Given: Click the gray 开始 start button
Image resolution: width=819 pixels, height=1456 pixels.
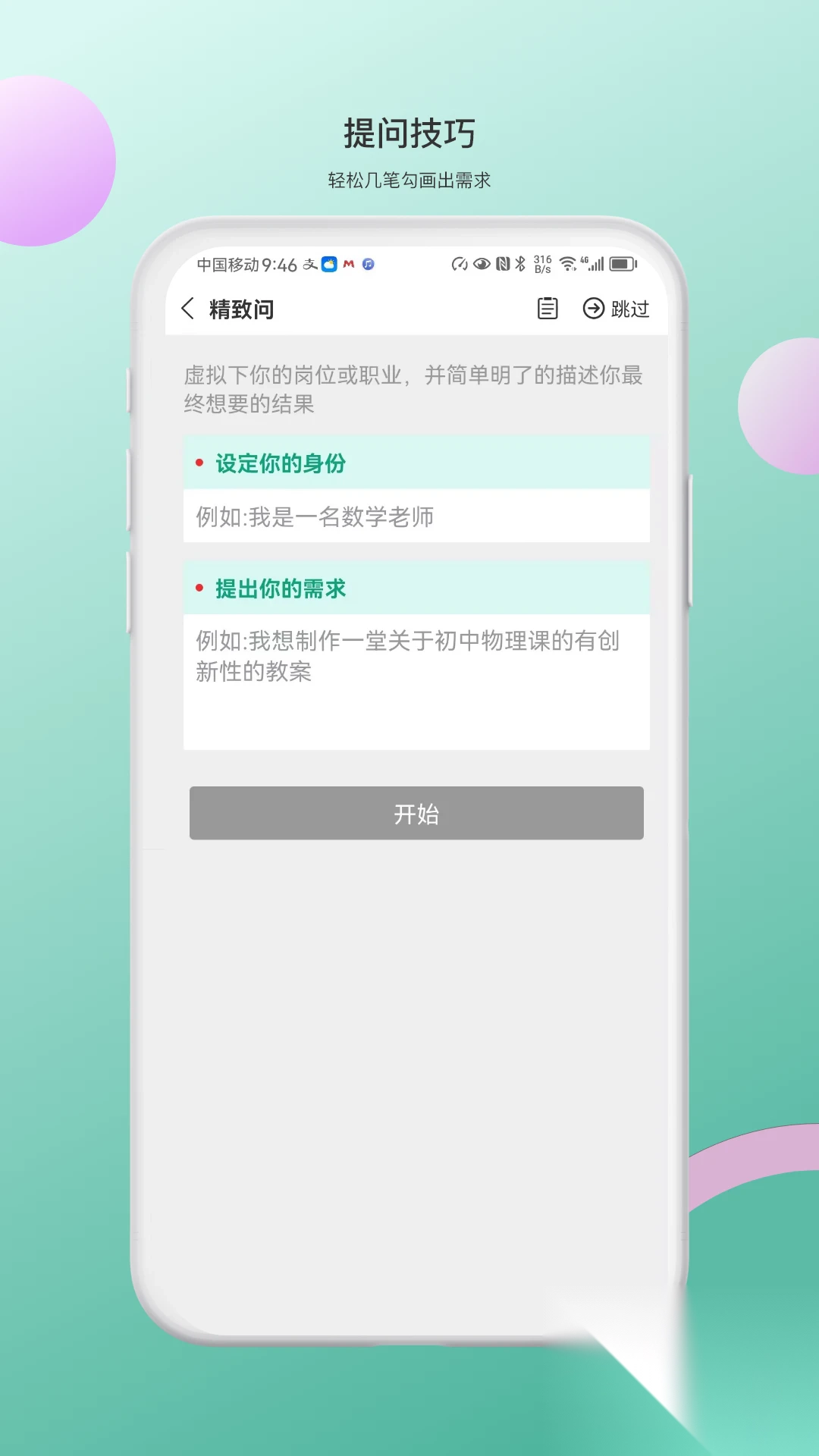Looking at the screenshot, I should coord(416,813).
